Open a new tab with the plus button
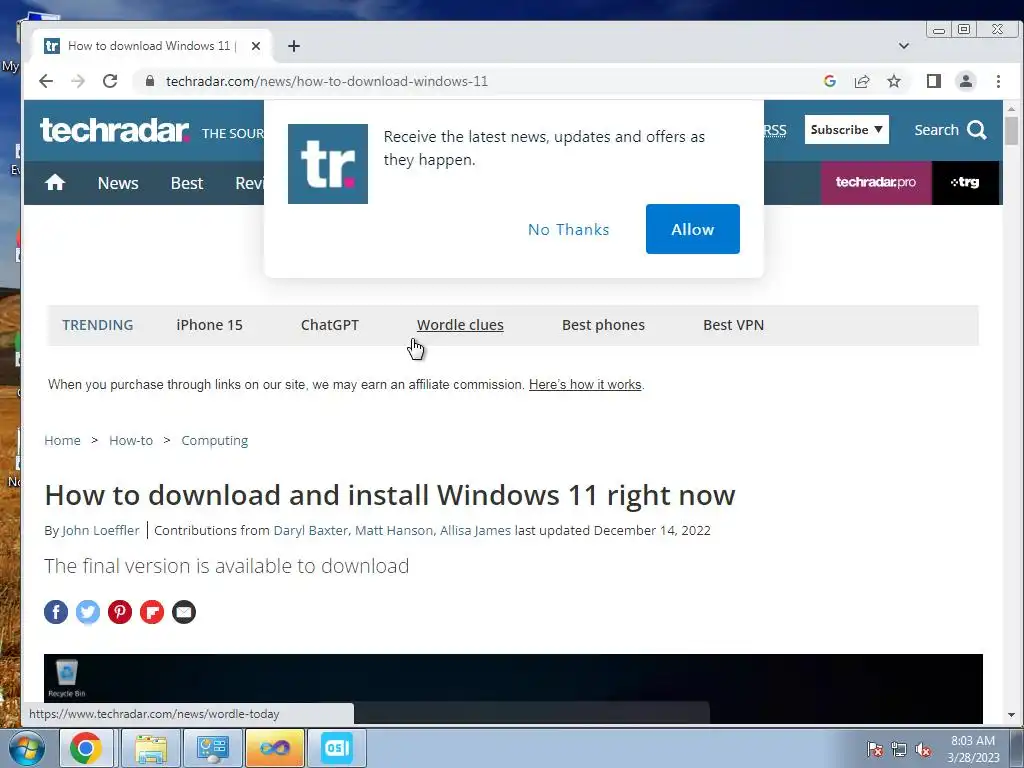 [x=294, y=46]
